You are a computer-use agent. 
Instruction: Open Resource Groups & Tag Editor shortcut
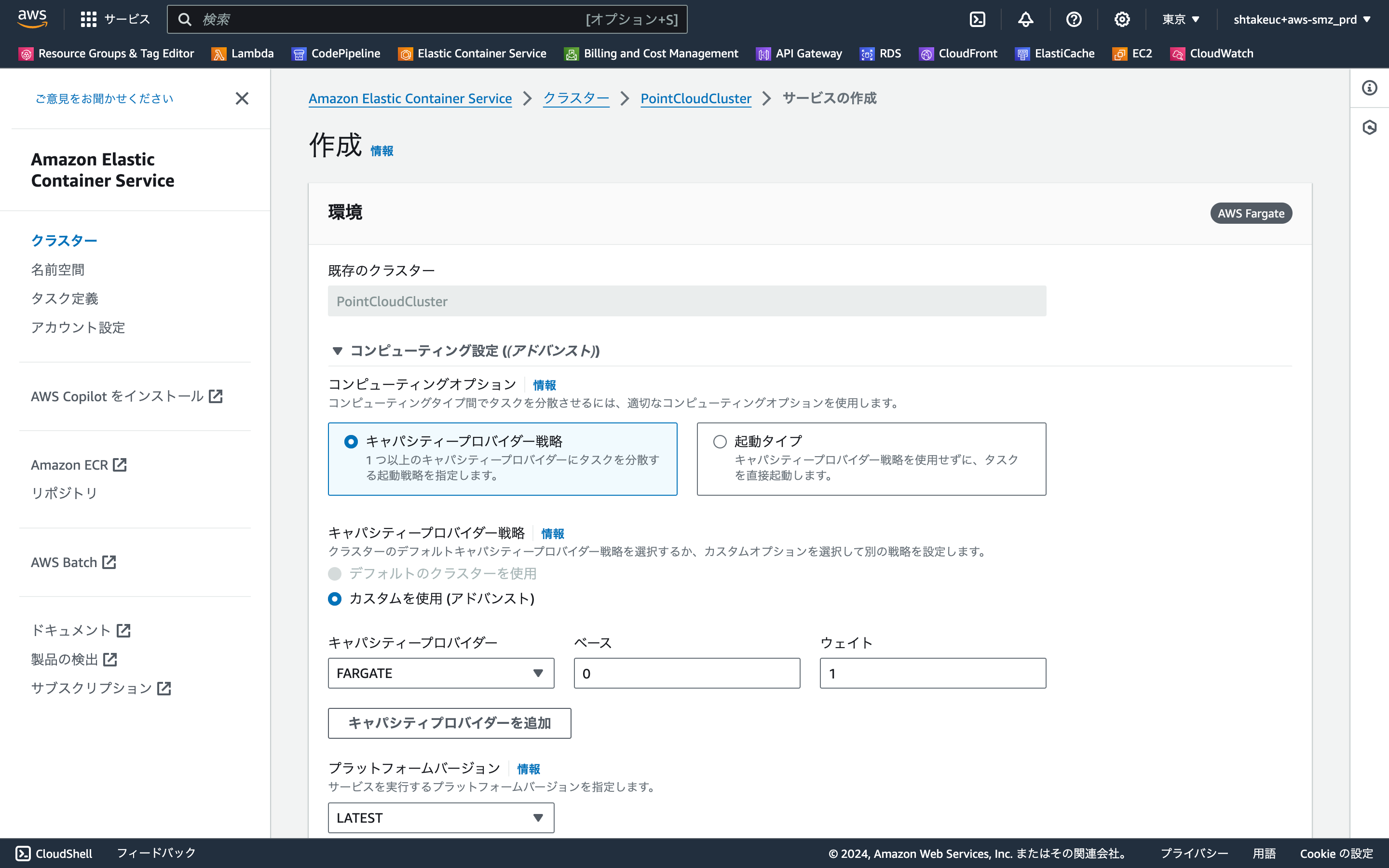106,54
